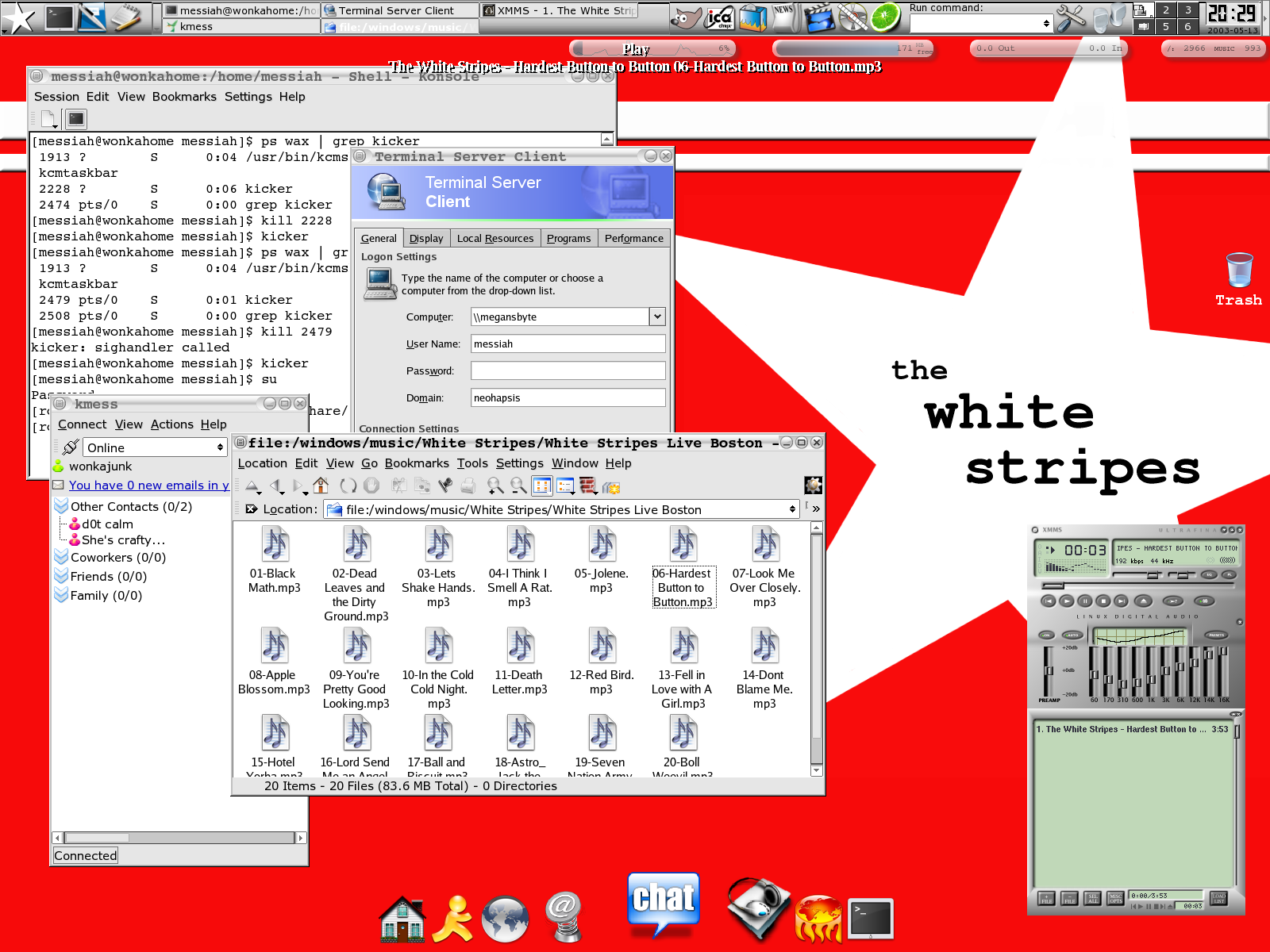The image size is (1270, 952).
Task: Open the terminal icon in bottom dock
Action: pyautogui.click(x=871, y=919)
